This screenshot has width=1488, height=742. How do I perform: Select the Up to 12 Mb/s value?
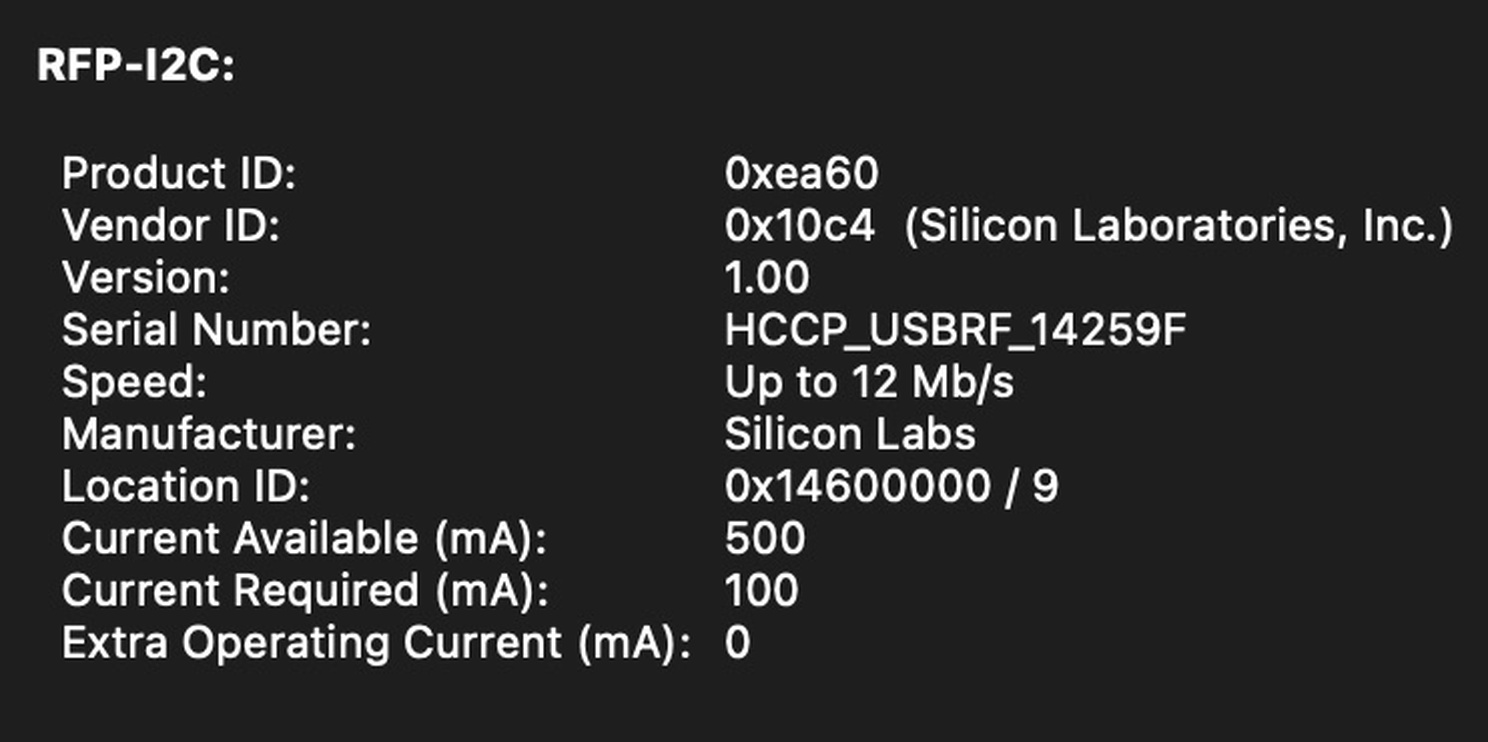tap(869, 382)
